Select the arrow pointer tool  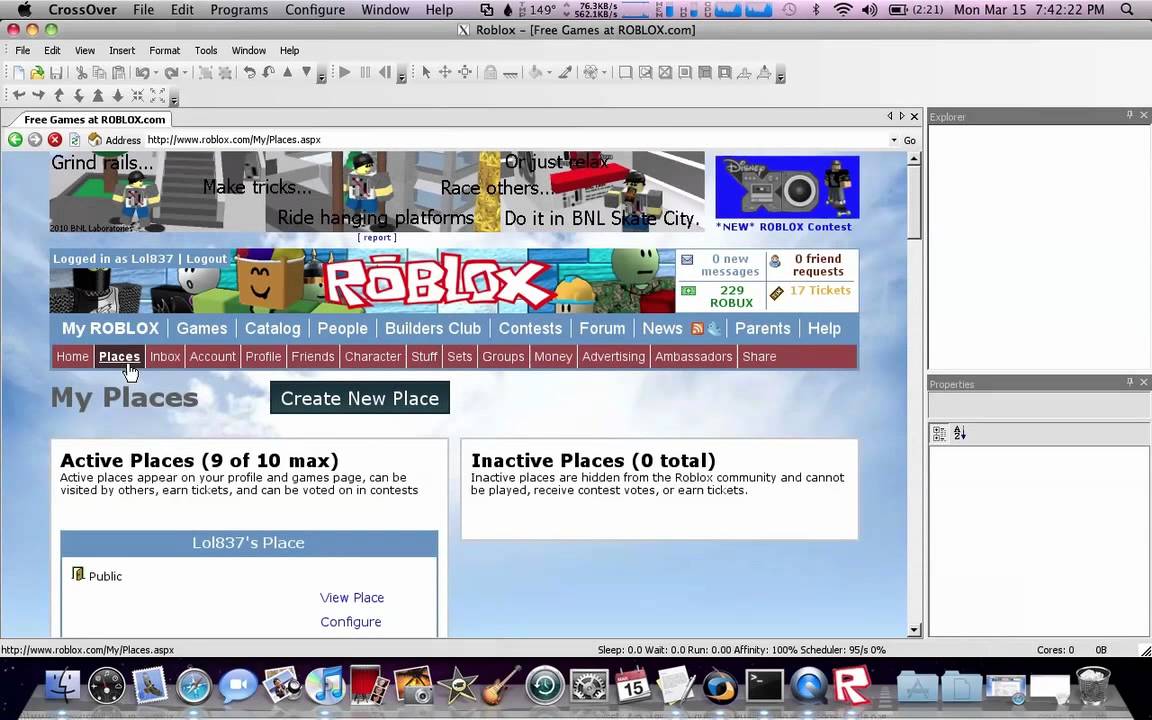point(425,73)
